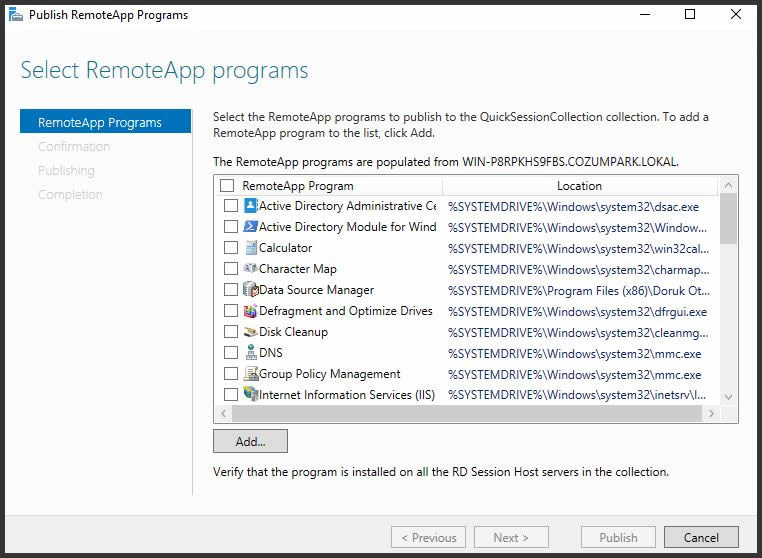762x558 pixels.
Task: Open the Add... program dialog
Action: point(250,441)
